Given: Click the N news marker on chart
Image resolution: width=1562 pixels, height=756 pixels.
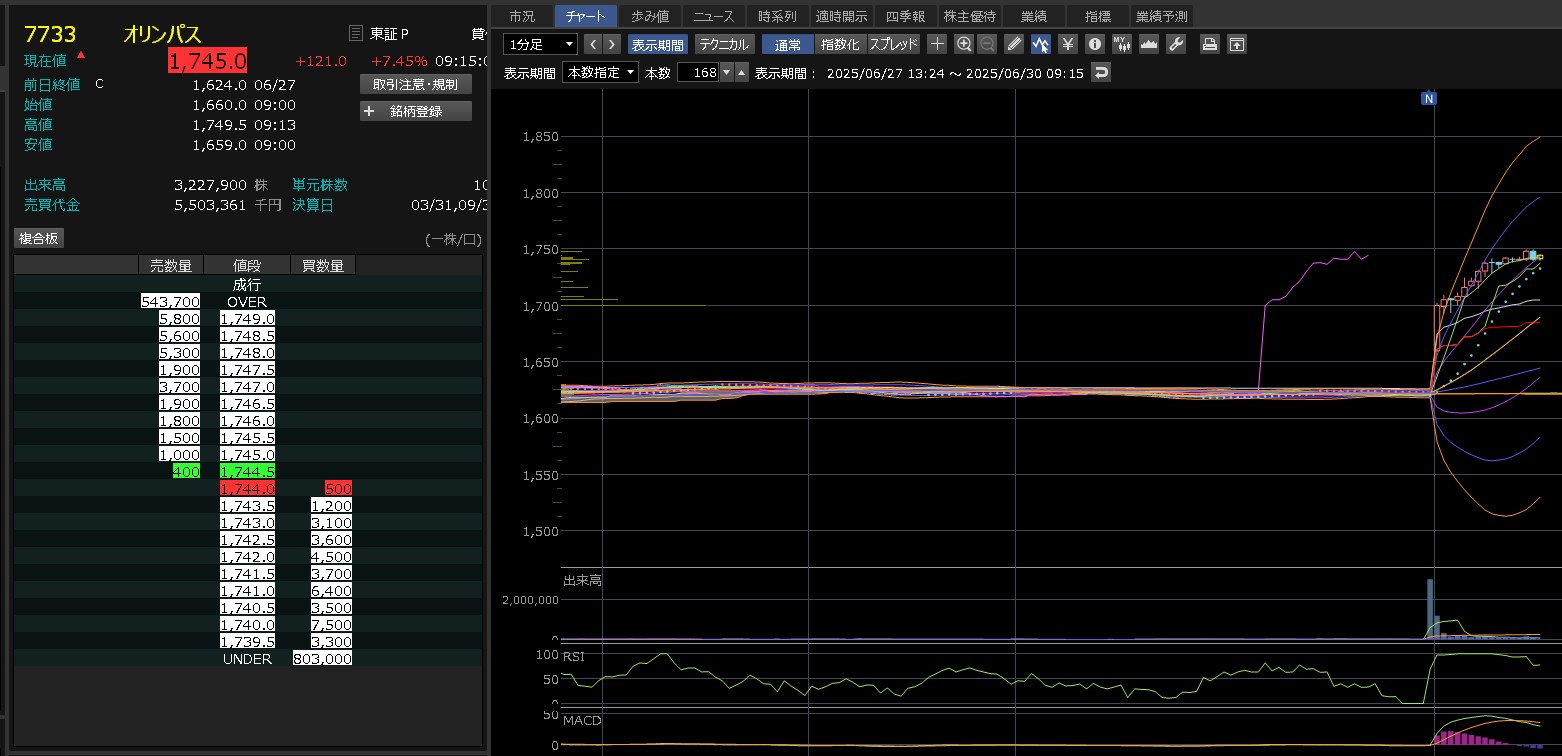Looking at the screenshot, I should pyautogui.click(x=1429, y=98).
